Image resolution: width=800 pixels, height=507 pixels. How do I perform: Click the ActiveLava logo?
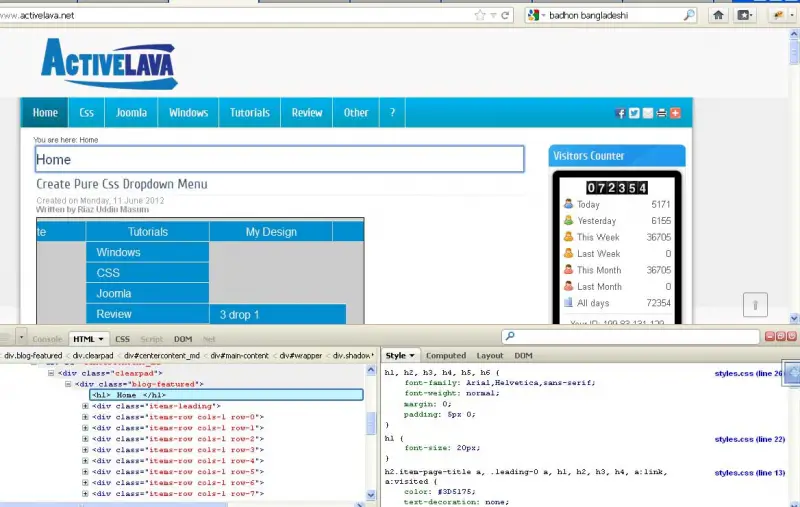click(109, 64)
